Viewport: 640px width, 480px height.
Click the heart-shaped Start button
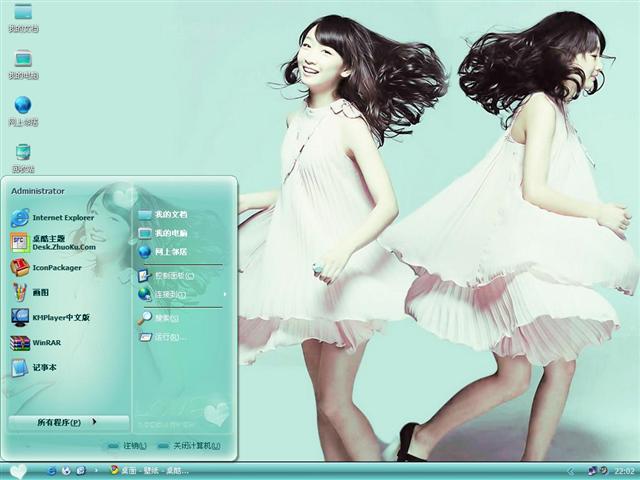pyautogui.click(x=17, y=470)
